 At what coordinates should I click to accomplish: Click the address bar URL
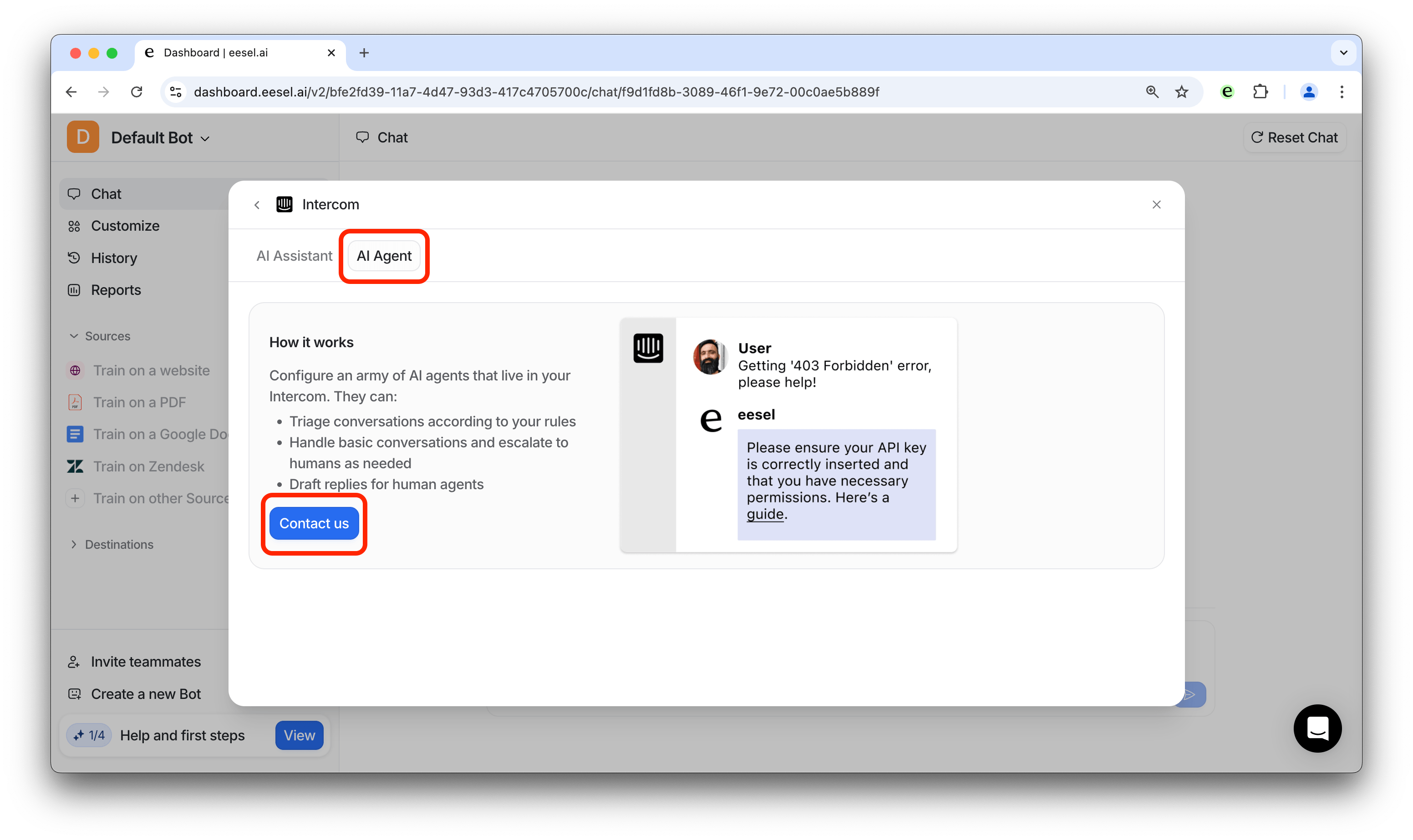pos(536,92)
